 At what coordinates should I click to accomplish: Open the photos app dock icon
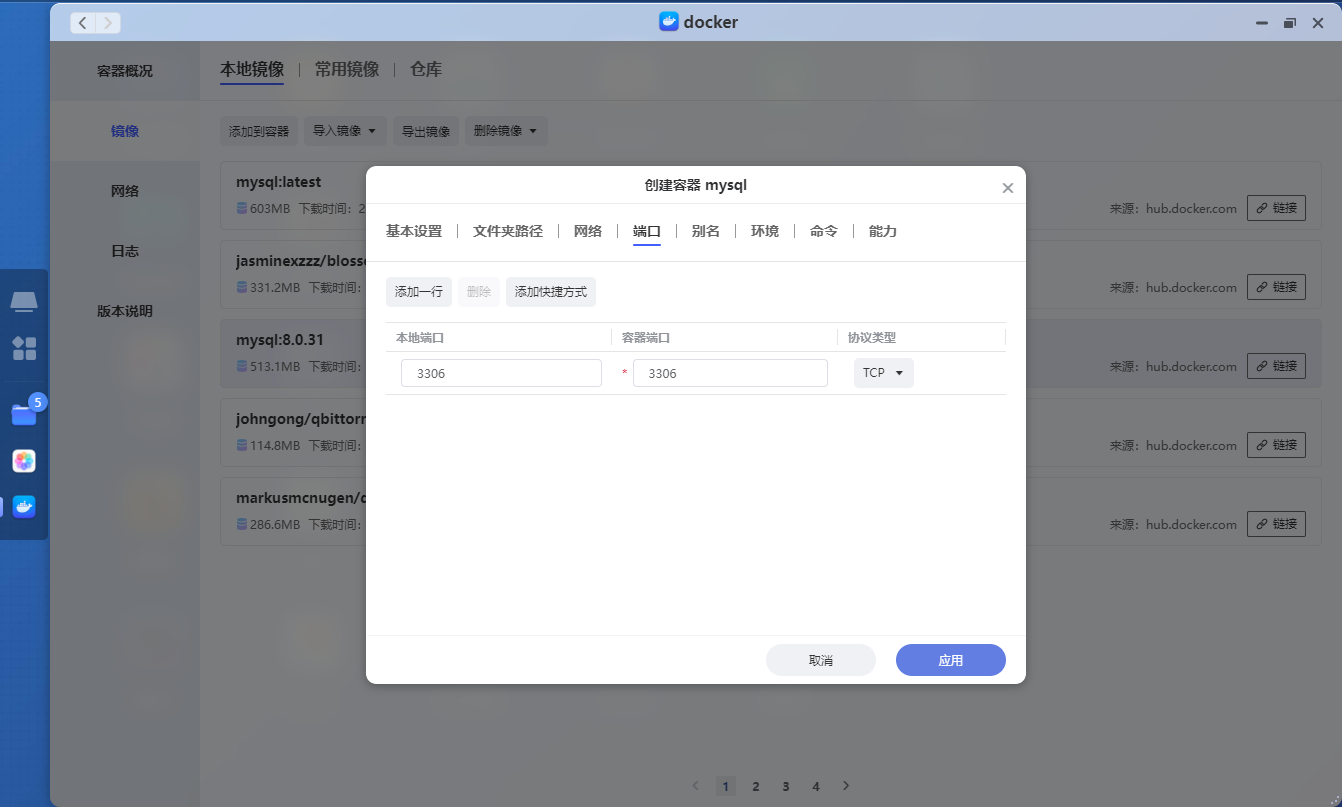(24, 461)
